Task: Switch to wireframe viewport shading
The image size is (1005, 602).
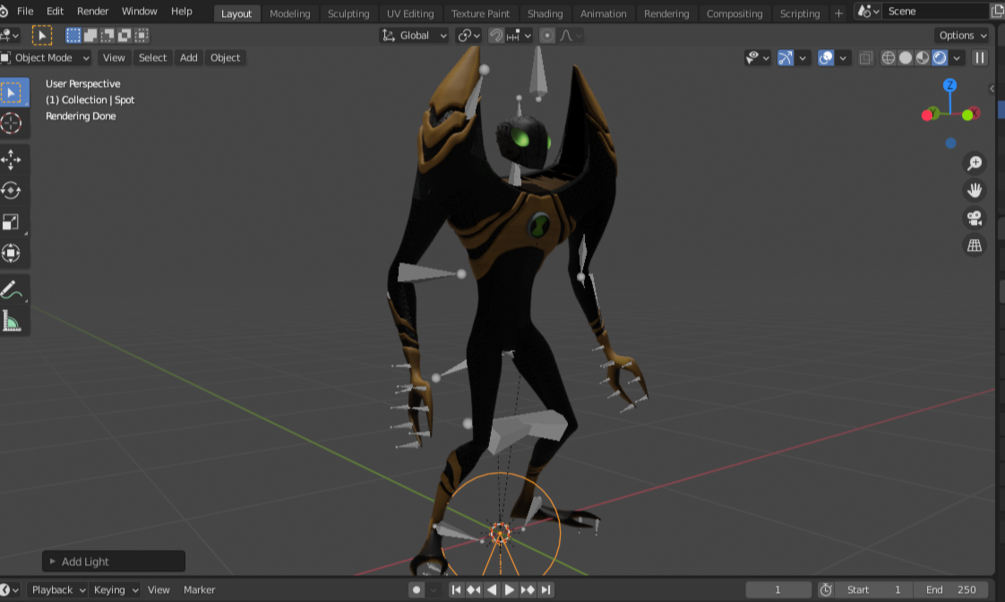Action: click(x=888, y=58)
